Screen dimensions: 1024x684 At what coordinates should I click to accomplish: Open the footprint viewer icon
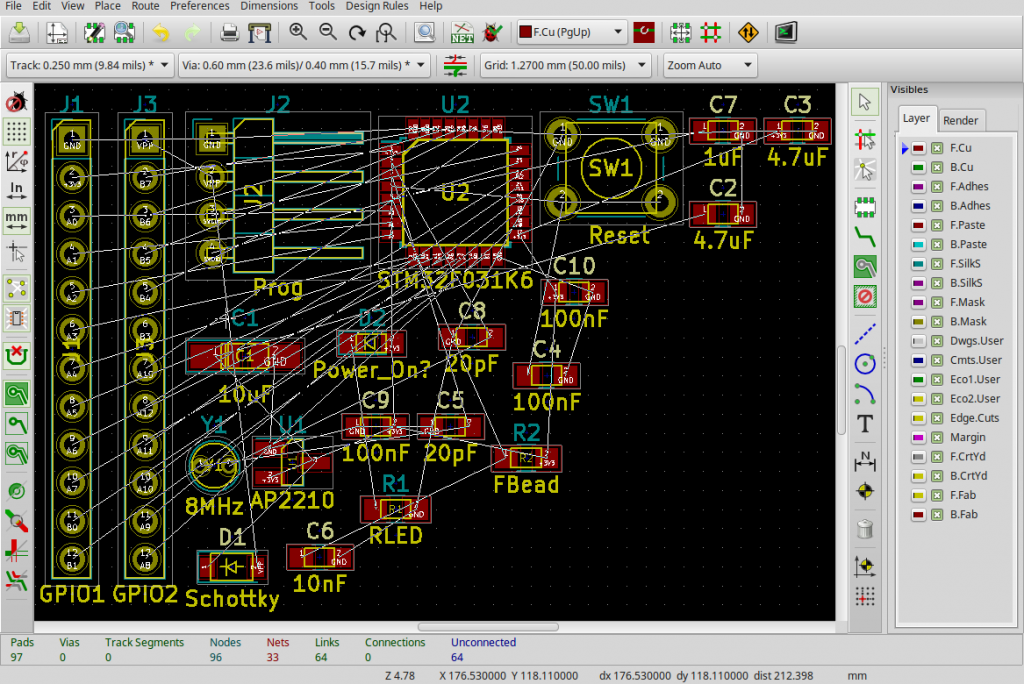(x=124, y=32)
